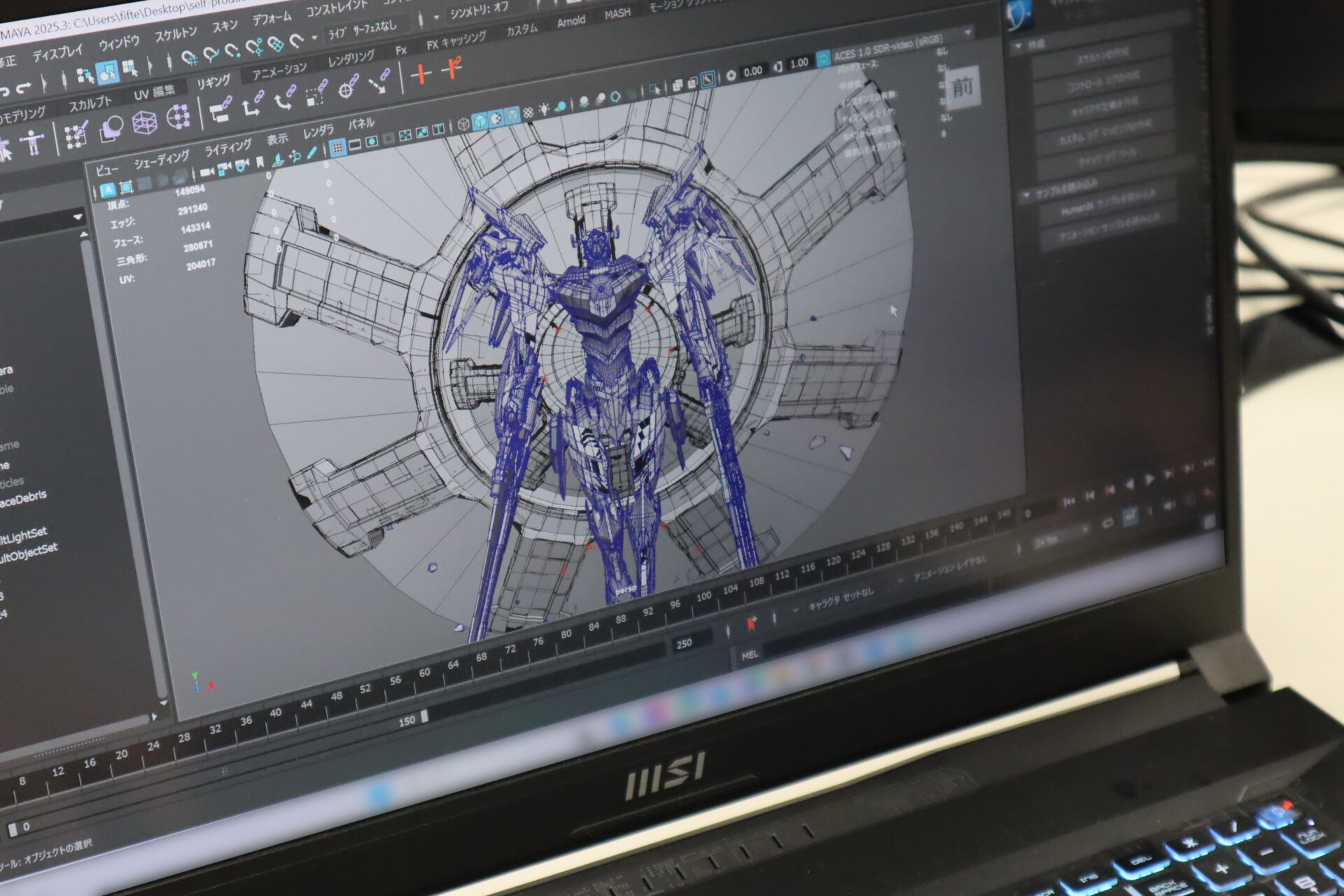Click the redo arrow icon

click(x=24, y=88)
